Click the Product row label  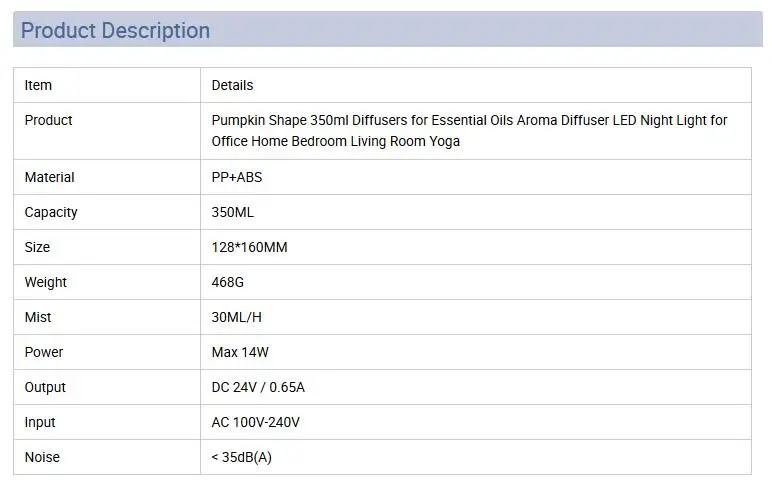[48, 120]
